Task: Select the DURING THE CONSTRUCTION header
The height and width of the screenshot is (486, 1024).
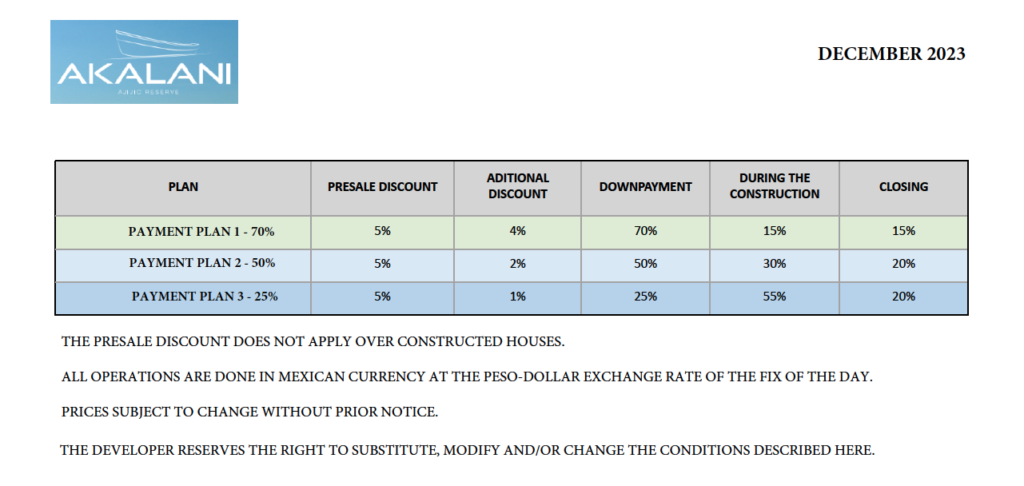Action: (774, 186)
